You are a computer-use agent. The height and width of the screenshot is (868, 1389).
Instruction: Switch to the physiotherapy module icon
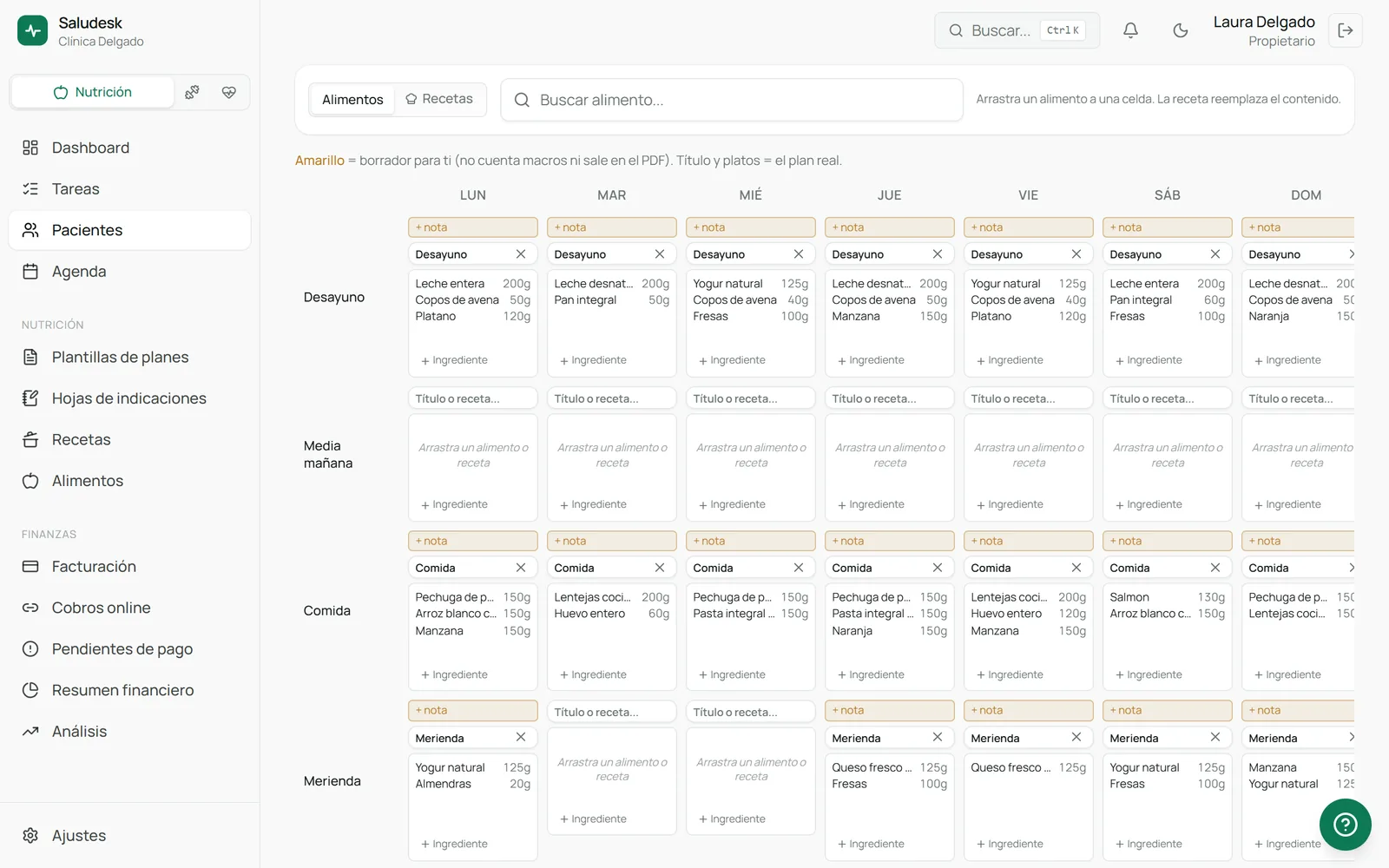192,92
